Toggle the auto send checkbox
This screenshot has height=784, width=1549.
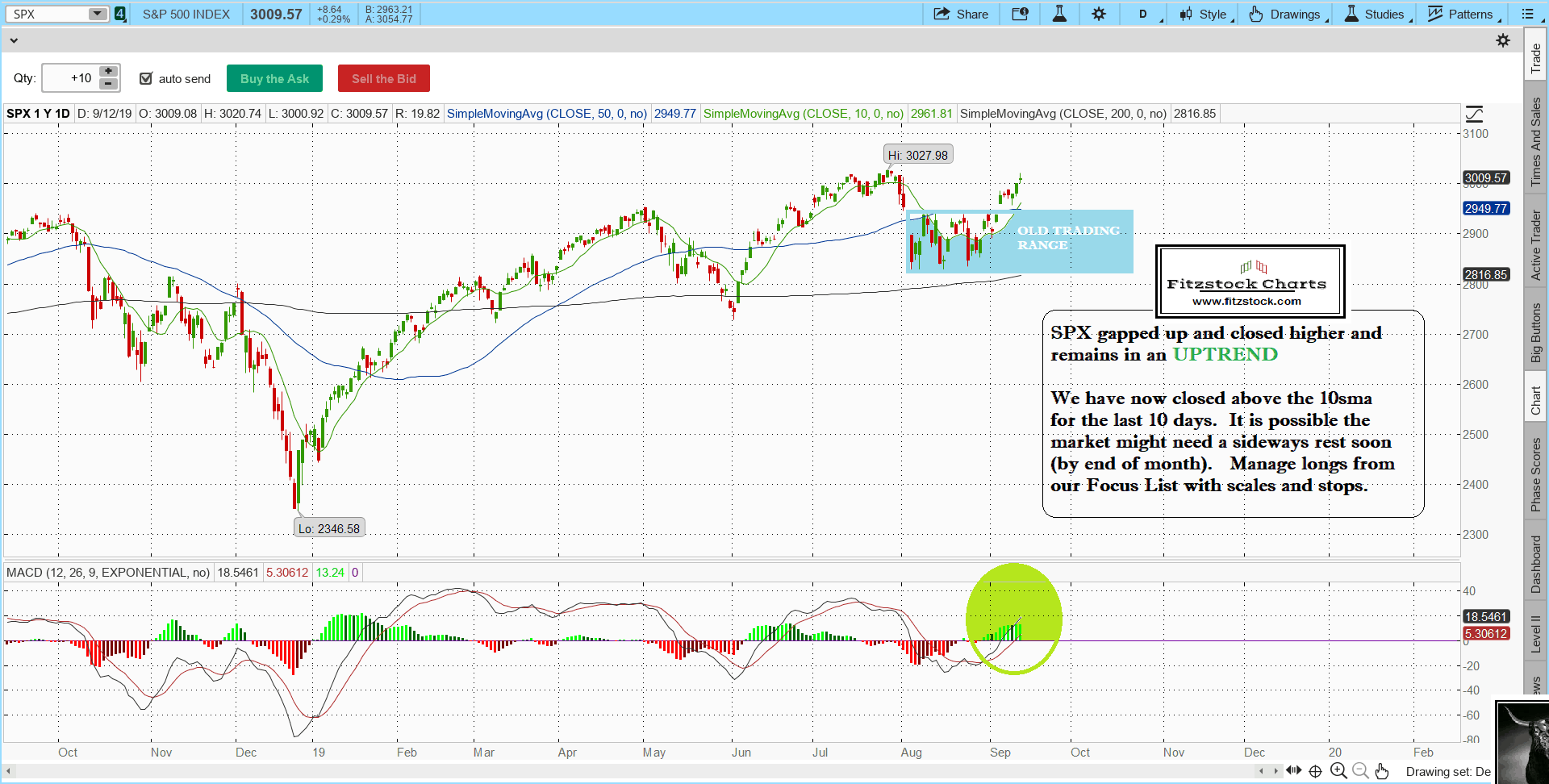tap(146, 78)
